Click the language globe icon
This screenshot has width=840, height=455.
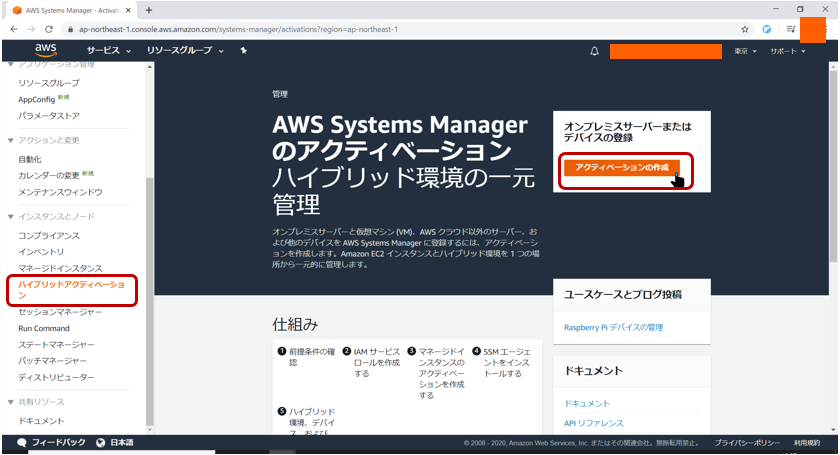tap(100, 443)
